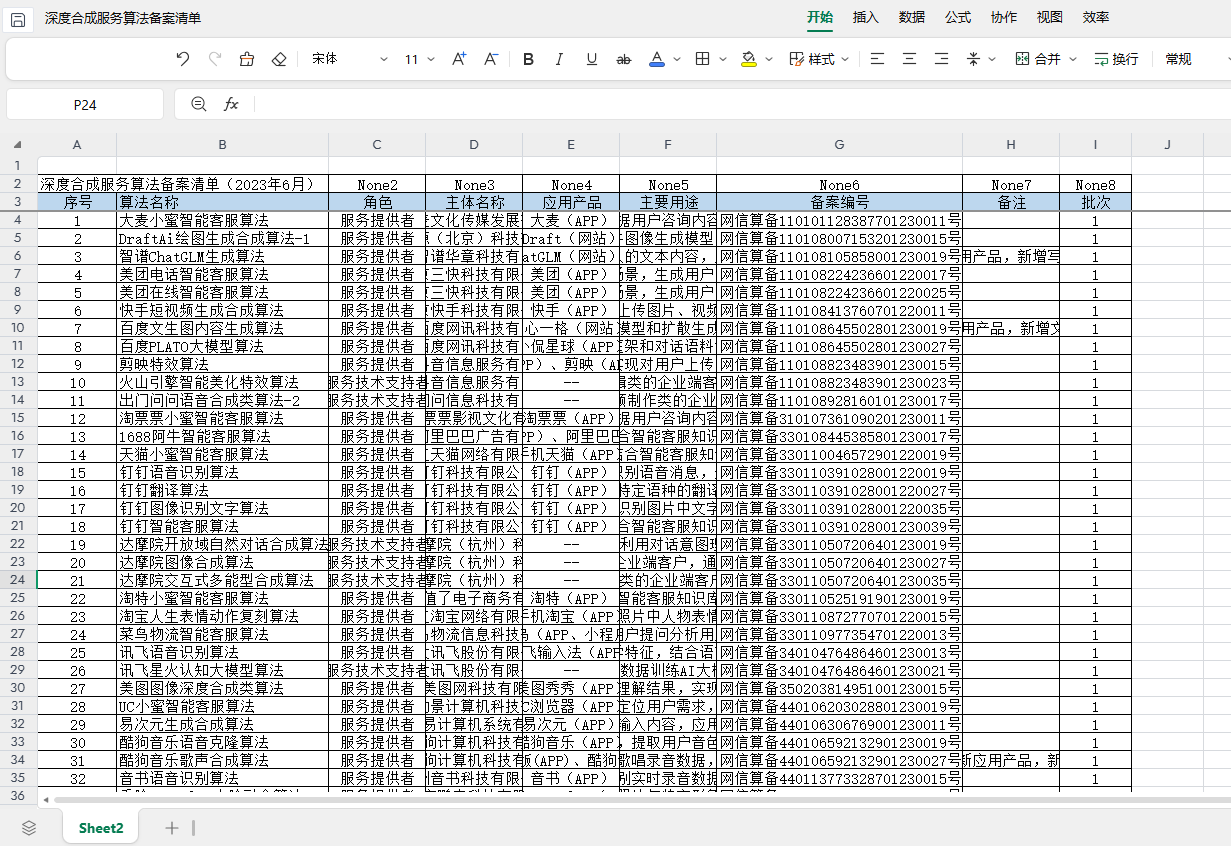Switch to the 数据 tab
Screen dimensions: 1231x846
pos(912,17)
